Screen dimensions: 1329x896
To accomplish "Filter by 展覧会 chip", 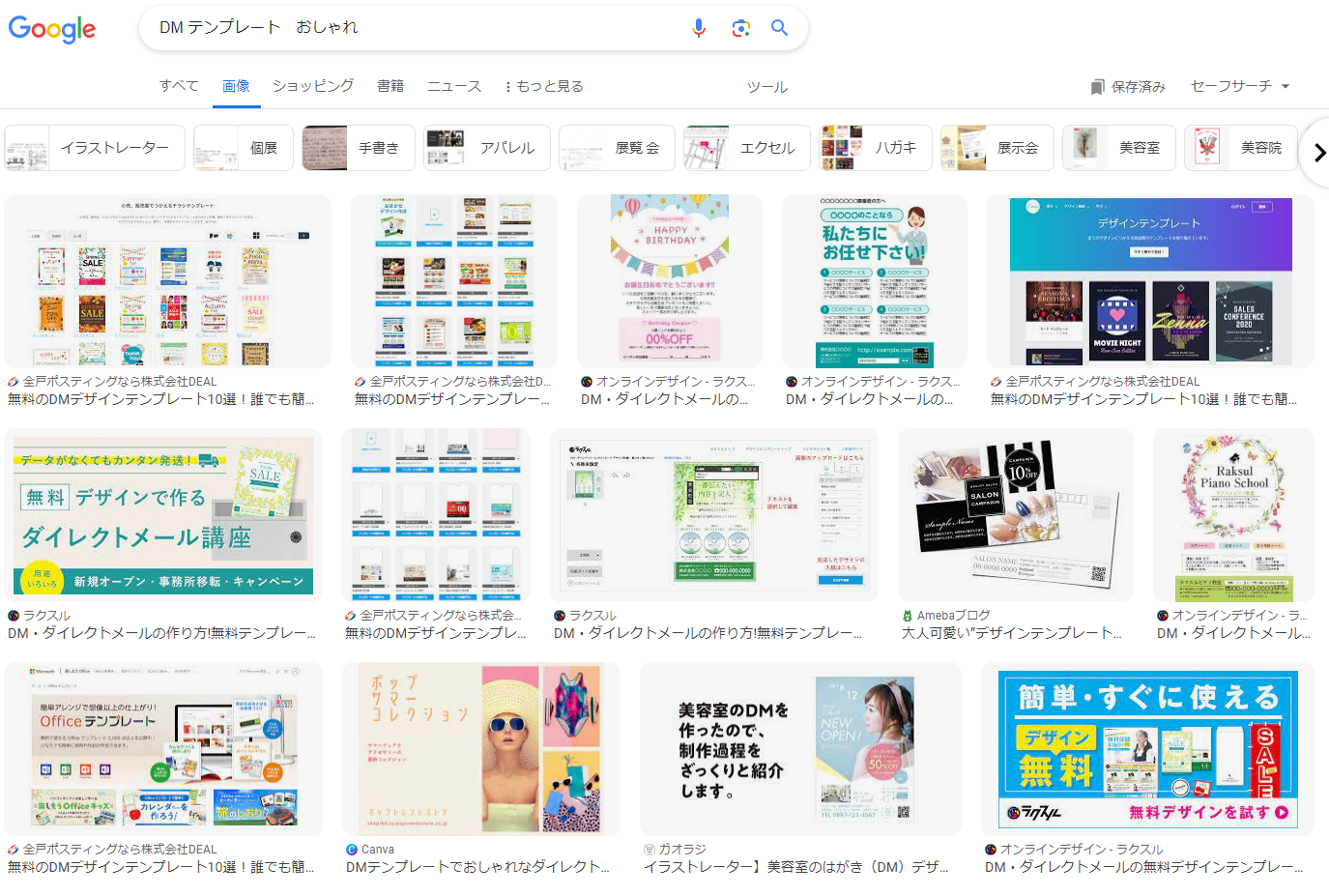I will [617, 148].
